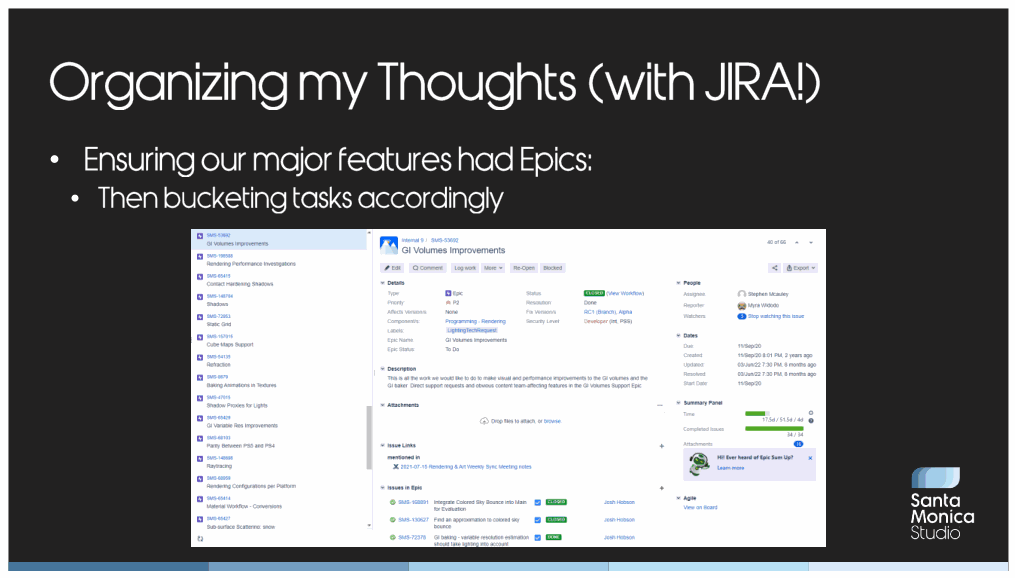
Task: Toggle the checkbox for SMS-72378 issue
Action: click(x=537, y=538)
